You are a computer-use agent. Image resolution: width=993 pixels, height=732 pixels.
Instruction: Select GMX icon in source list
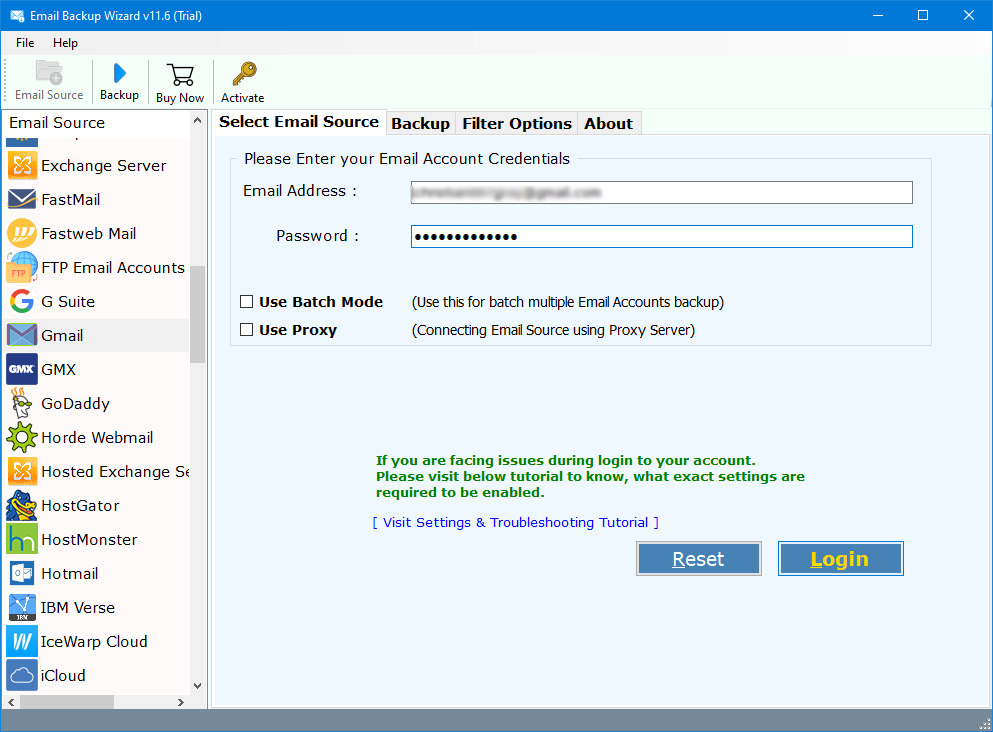coord(22,369)
